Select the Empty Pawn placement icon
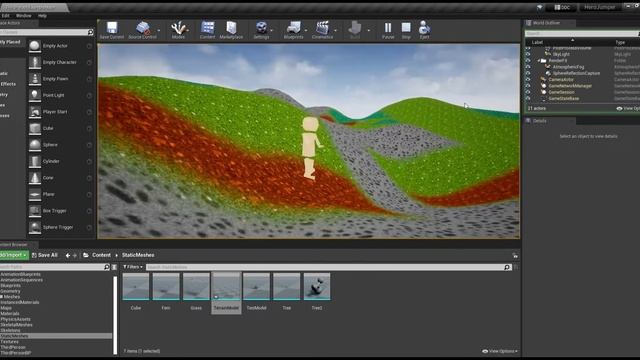This screenshot has height=360, width=640. tap(35, 79)
